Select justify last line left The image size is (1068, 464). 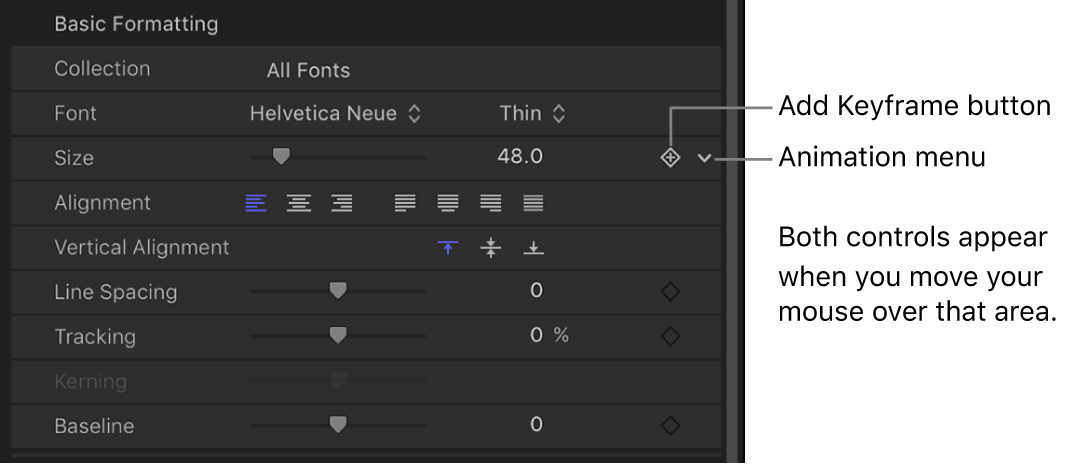[x=405, y=203]
